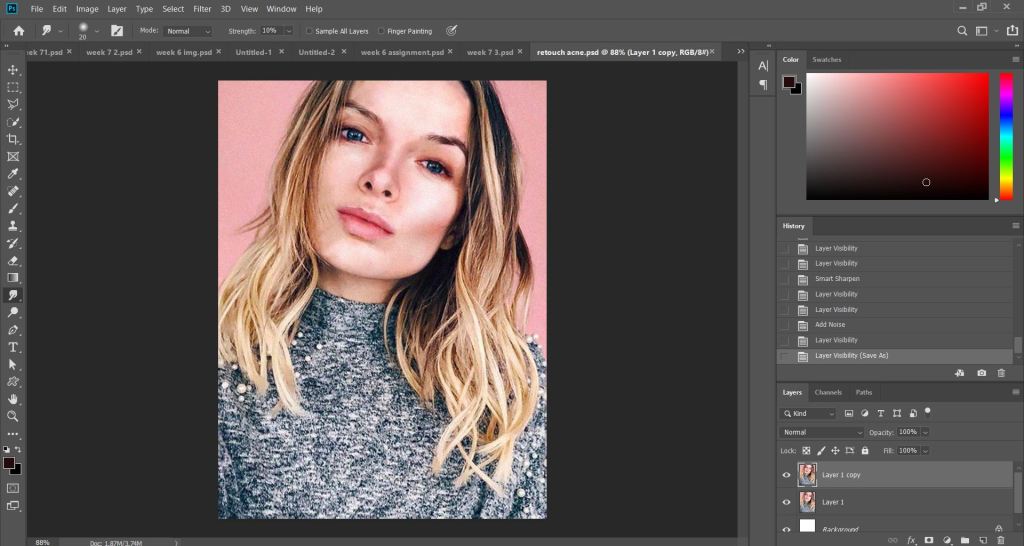
Task: Select the Smart Sharpen history state
Action: coord(837,279)
